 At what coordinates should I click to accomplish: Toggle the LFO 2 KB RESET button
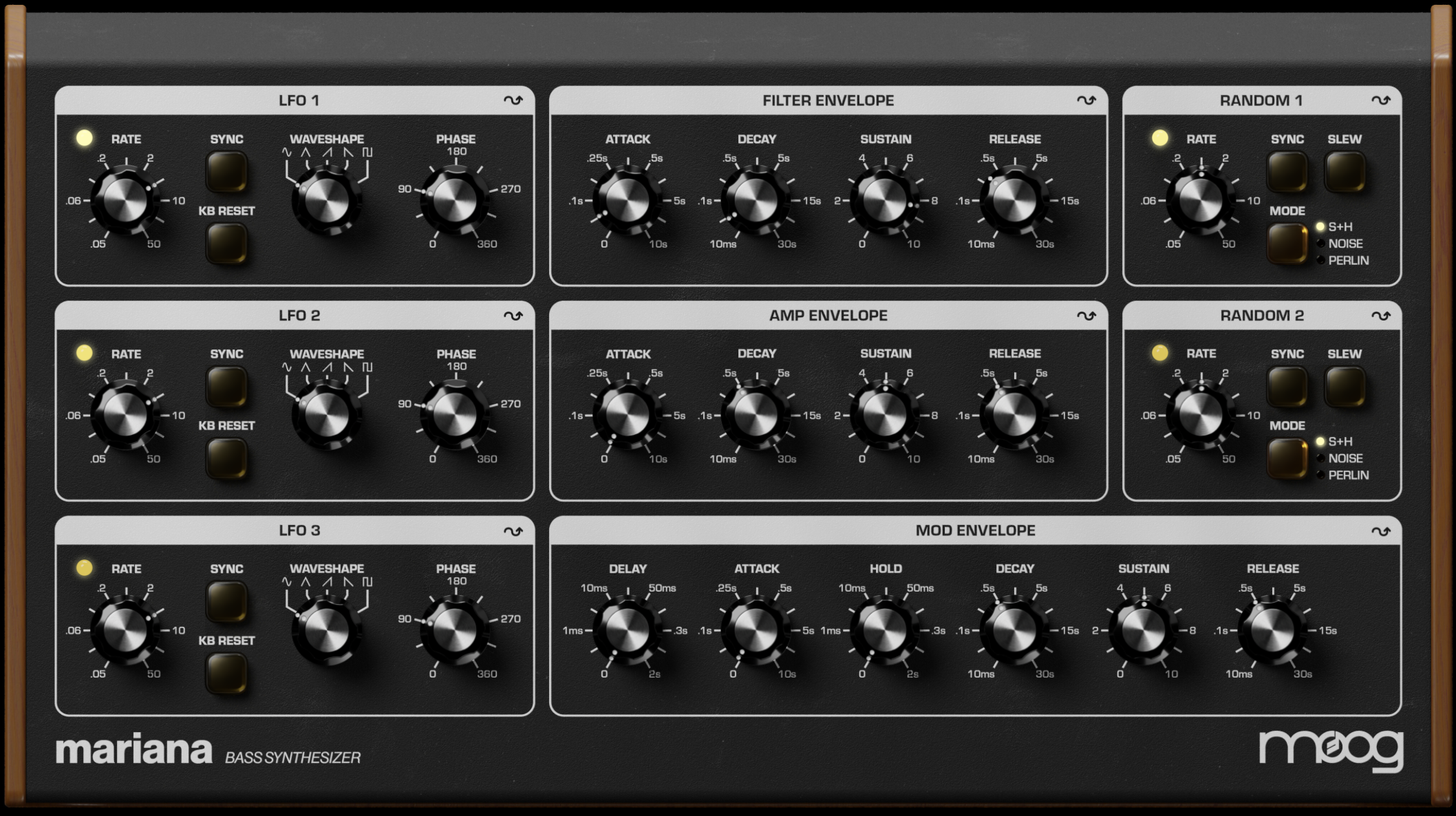[226, 458]
